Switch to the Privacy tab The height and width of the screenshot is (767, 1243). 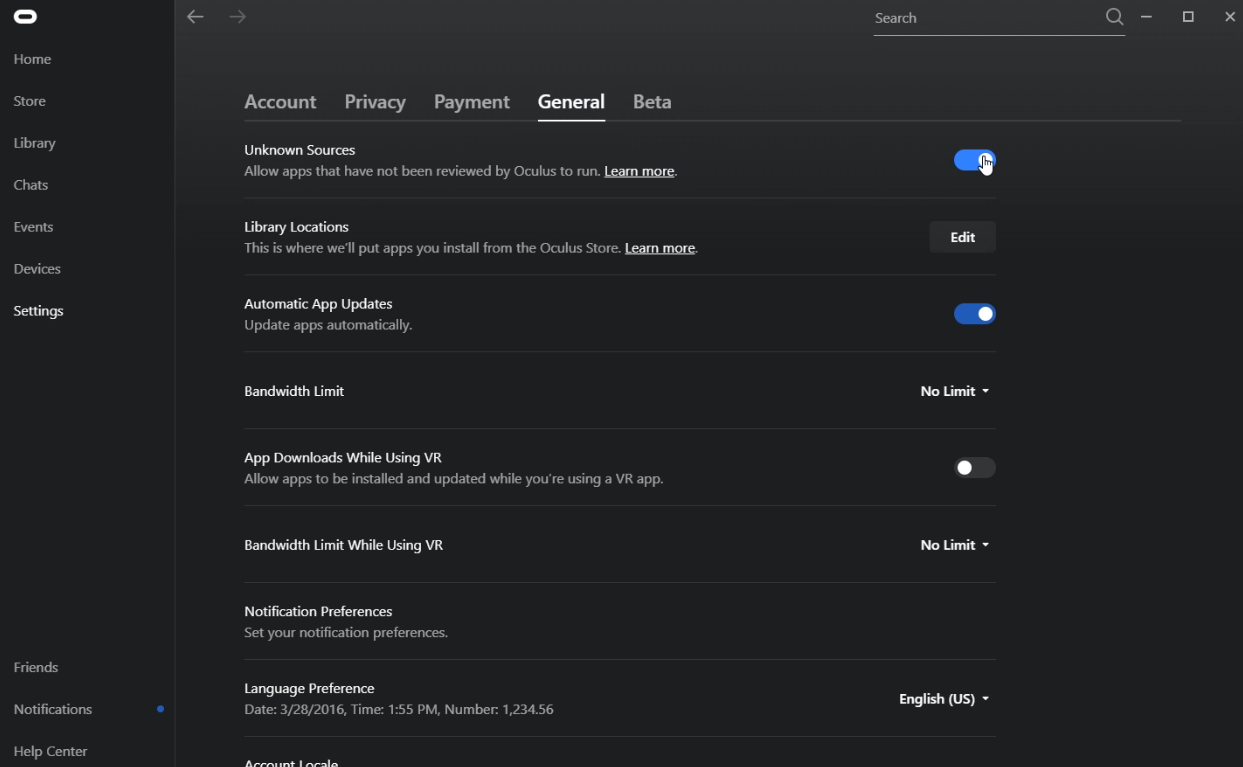(375, 102)
